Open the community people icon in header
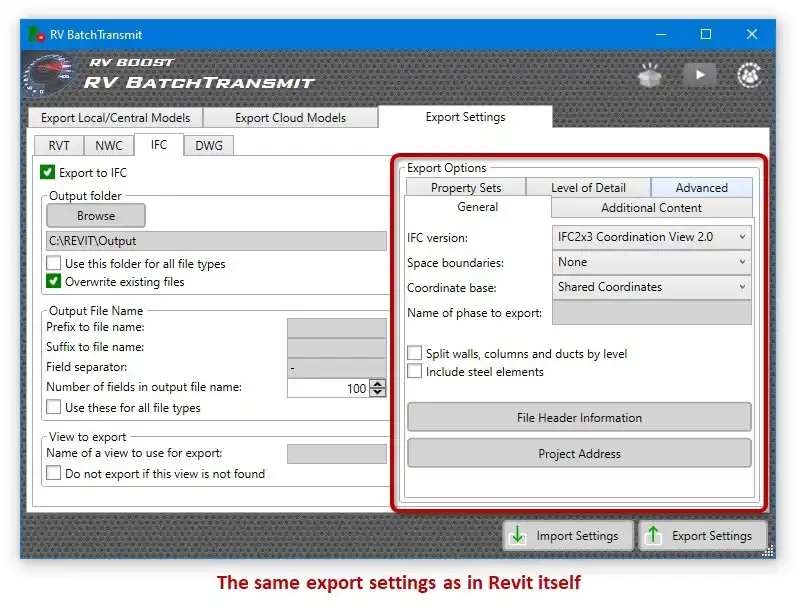The width and height of the screenshot is (798, 609). click(x=749, y=75)
